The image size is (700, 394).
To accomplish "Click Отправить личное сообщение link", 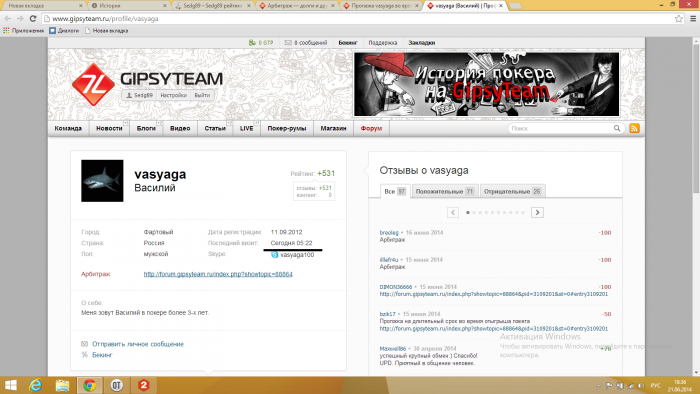I will tap(138, 344).
